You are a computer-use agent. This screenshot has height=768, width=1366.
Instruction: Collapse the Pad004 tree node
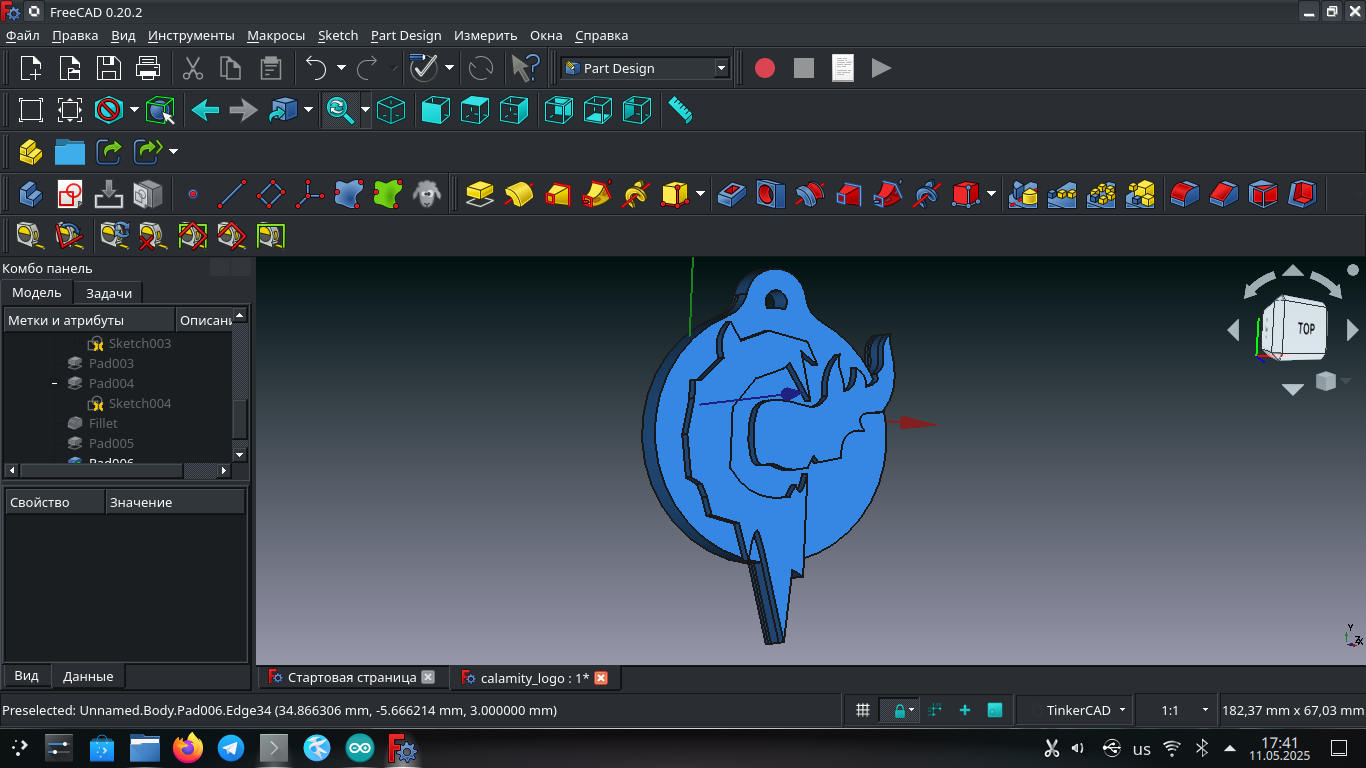click(x=55, y=383)
